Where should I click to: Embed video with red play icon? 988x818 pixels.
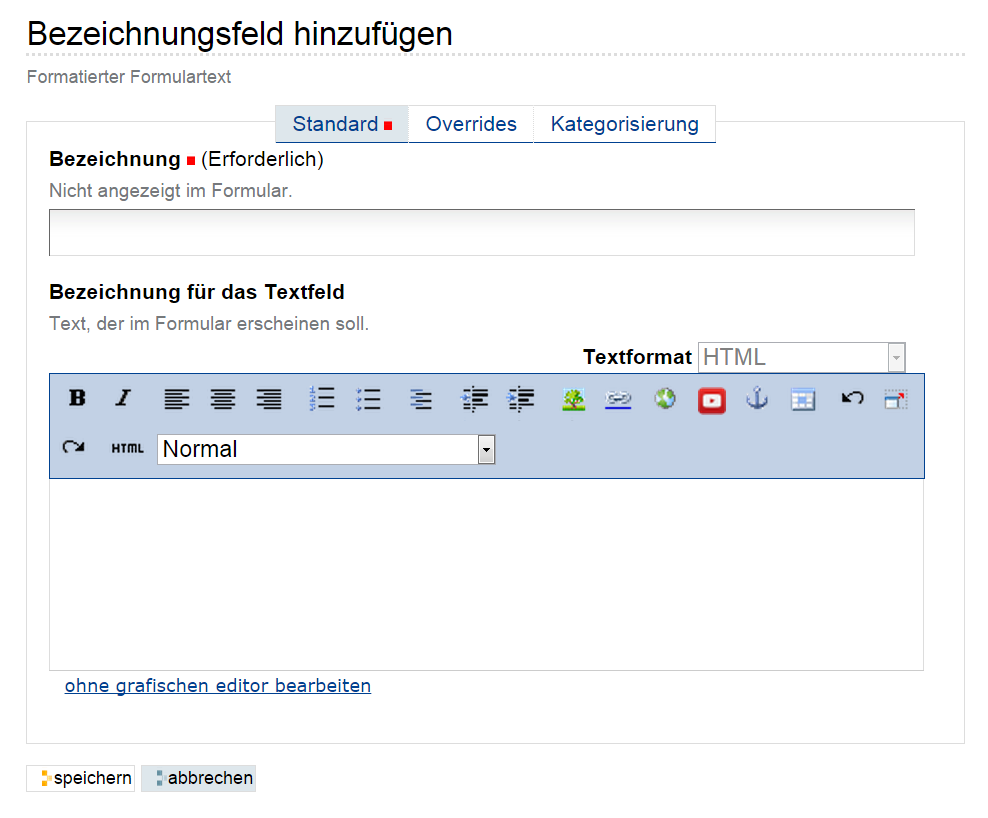[712, 401]
